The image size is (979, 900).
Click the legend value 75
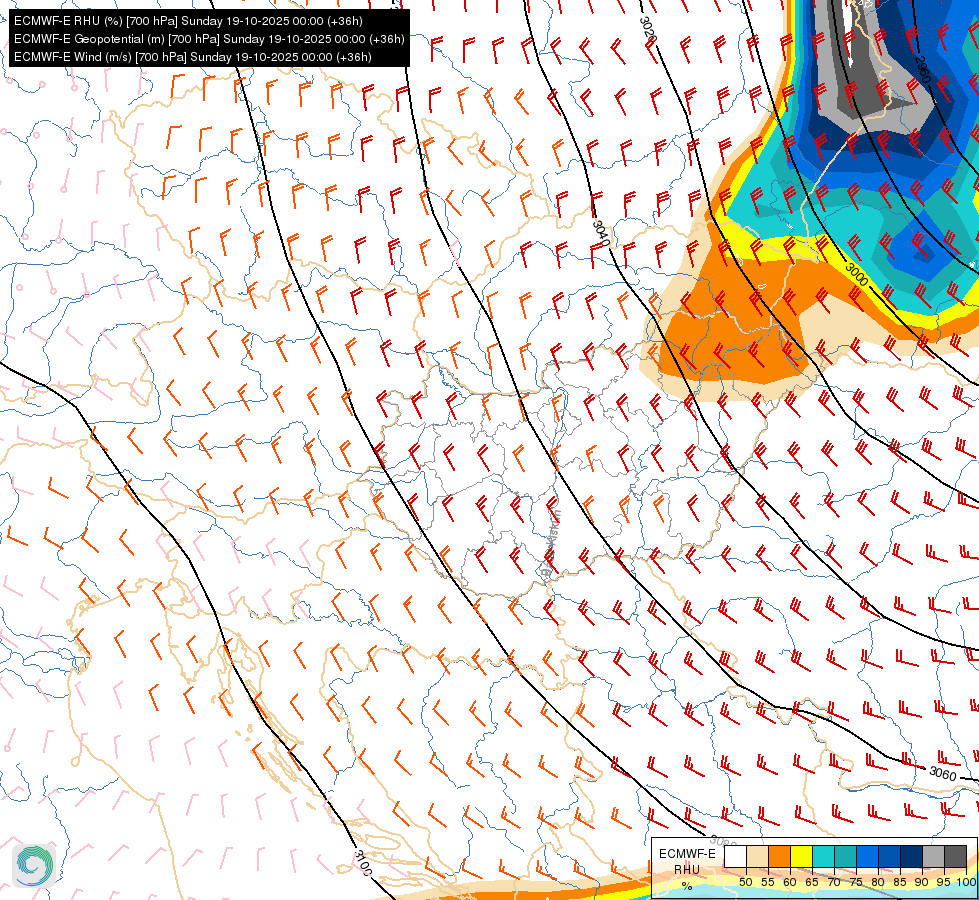[x=855, y=882]
